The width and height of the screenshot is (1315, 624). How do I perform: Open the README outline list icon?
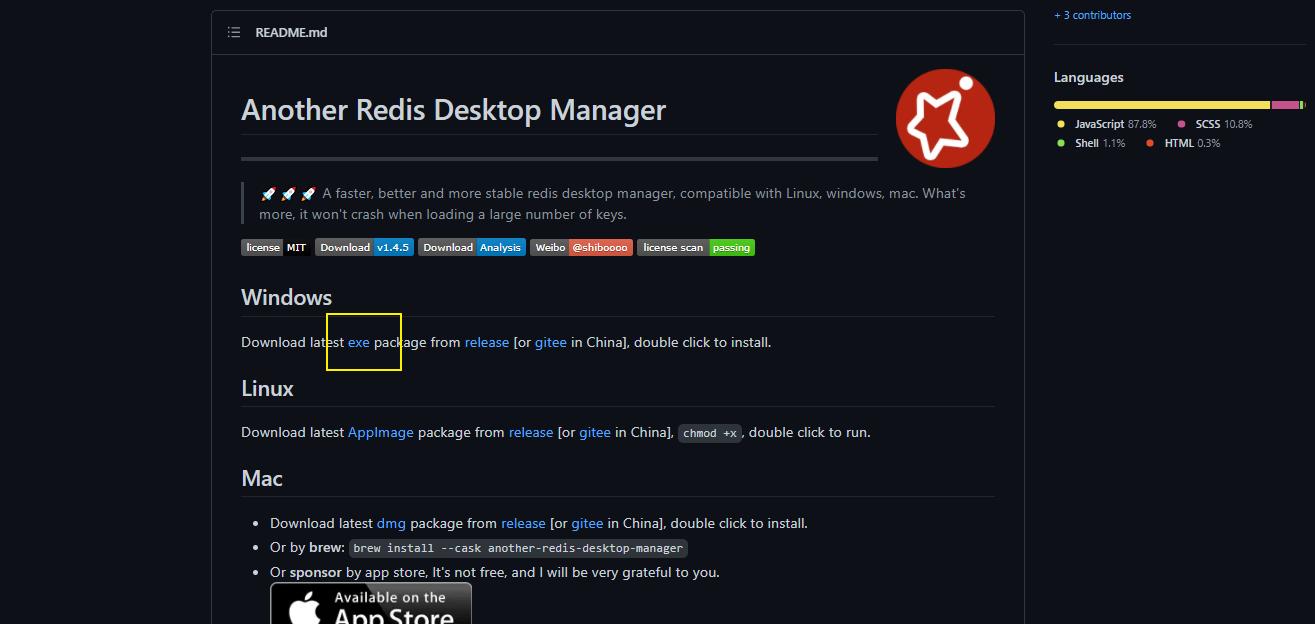(x=234, y=32)
